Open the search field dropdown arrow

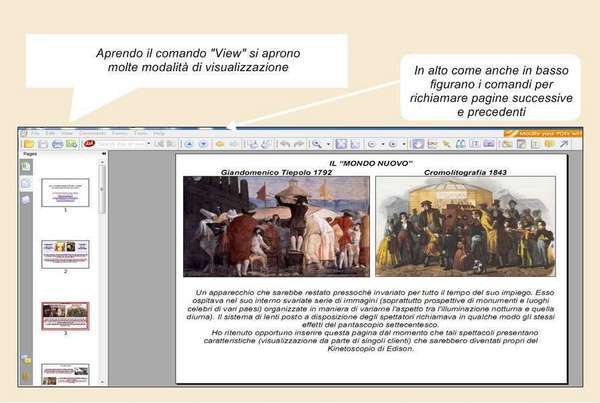[148, 144]
